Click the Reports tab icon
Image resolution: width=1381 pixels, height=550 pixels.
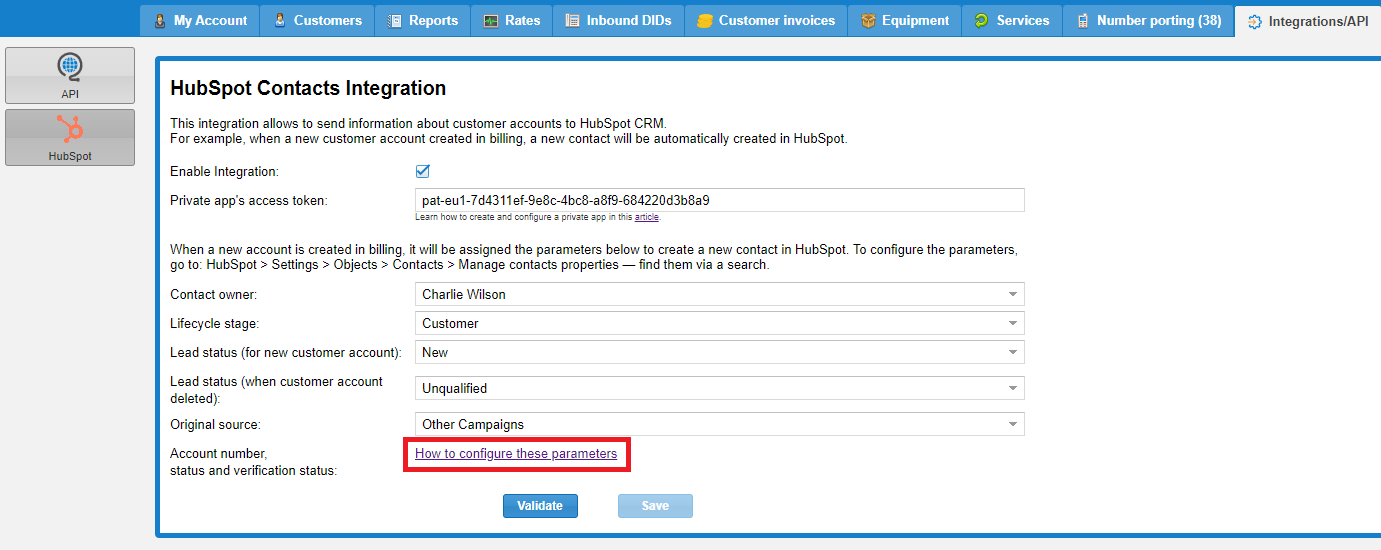click(x=395, y=20)
